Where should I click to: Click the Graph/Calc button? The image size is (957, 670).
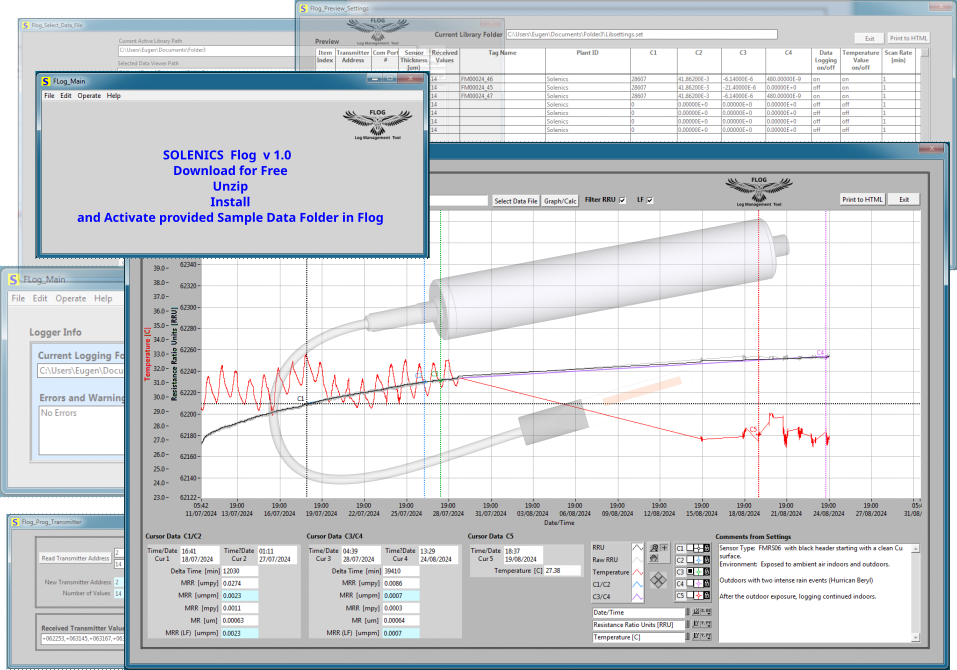[x=560, y=201]
